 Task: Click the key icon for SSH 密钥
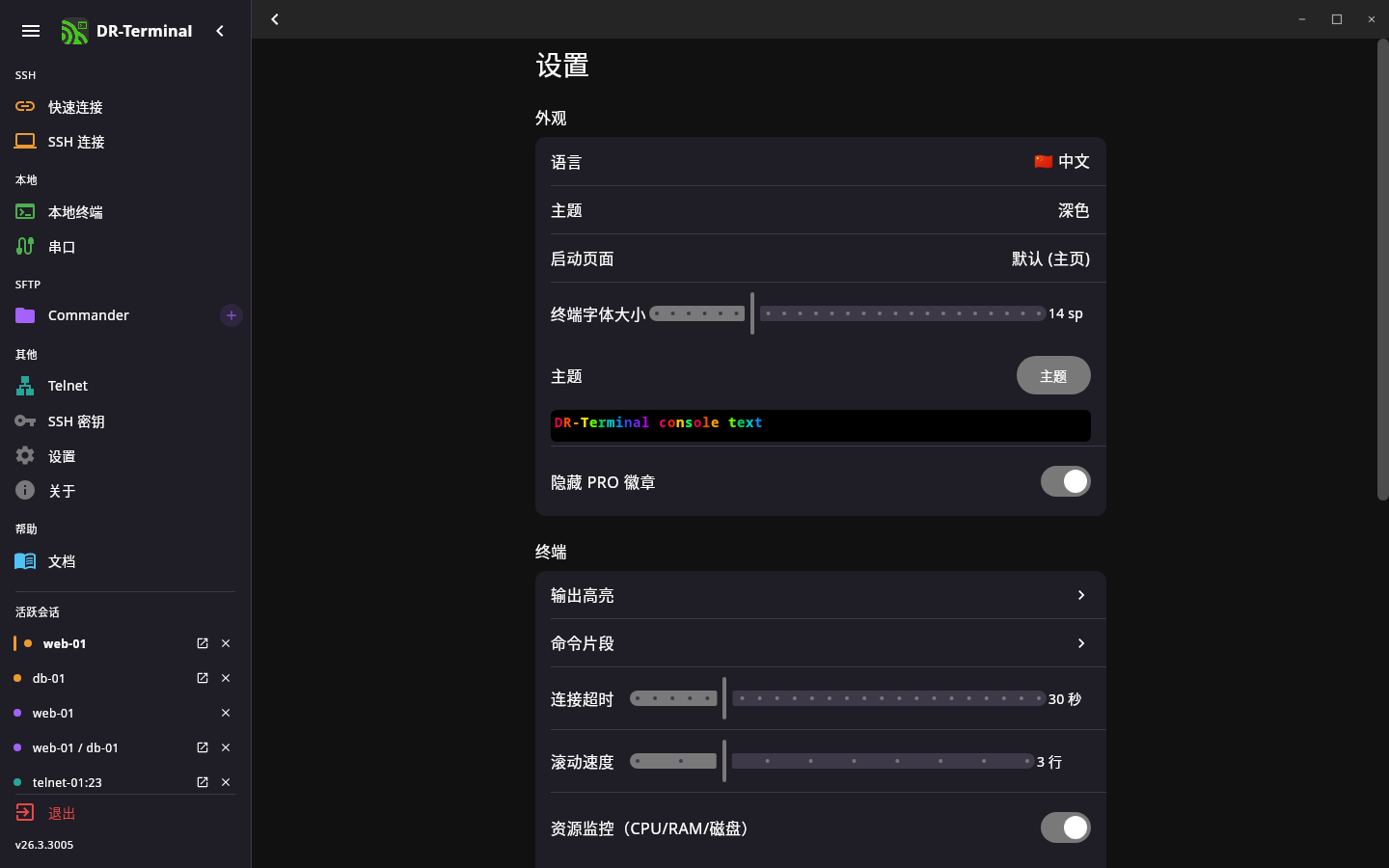pyautogui.click(x=25, y=420)
